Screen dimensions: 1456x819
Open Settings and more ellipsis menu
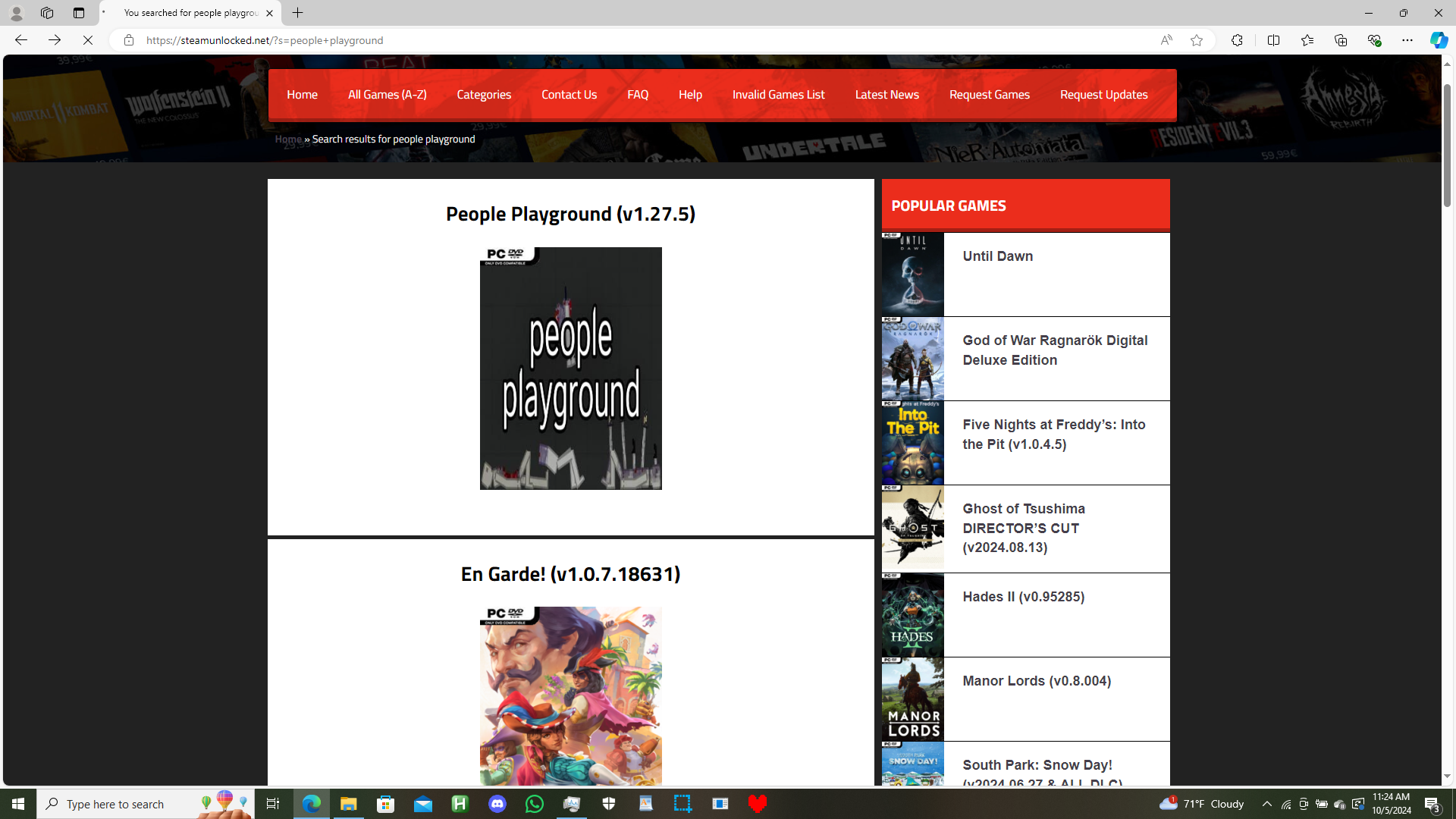pyautogui.click(x=1407, y=40)
